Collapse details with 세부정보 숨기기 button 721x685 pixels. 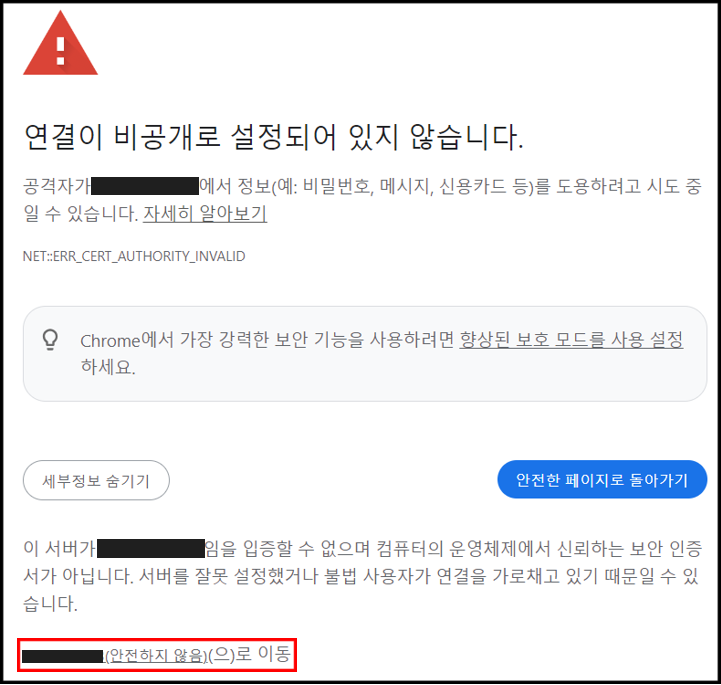coord(96,480)
